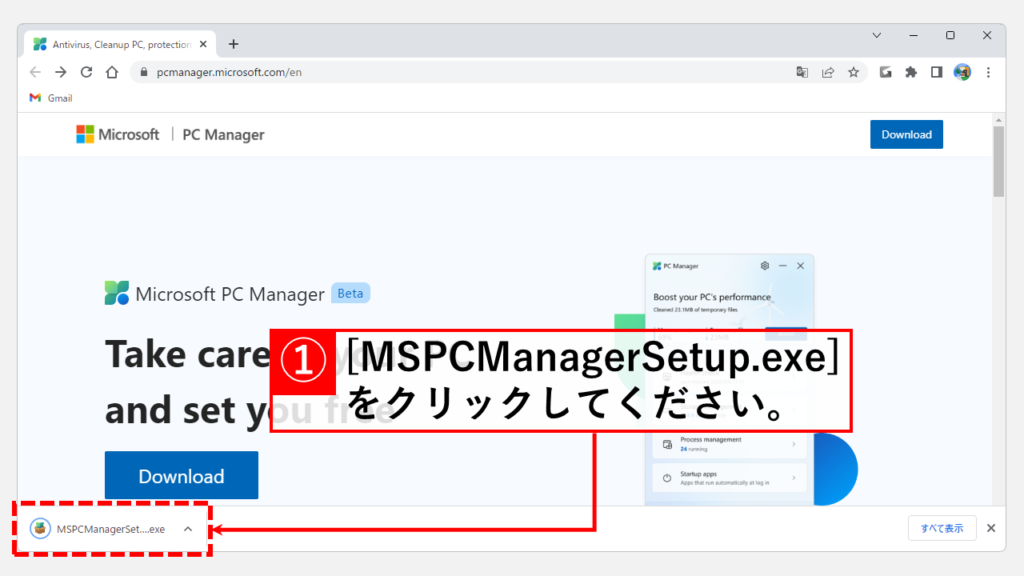Click the header Download button
The height and width of the screenshot is (576, 1024).
click(x=906, y=135)
